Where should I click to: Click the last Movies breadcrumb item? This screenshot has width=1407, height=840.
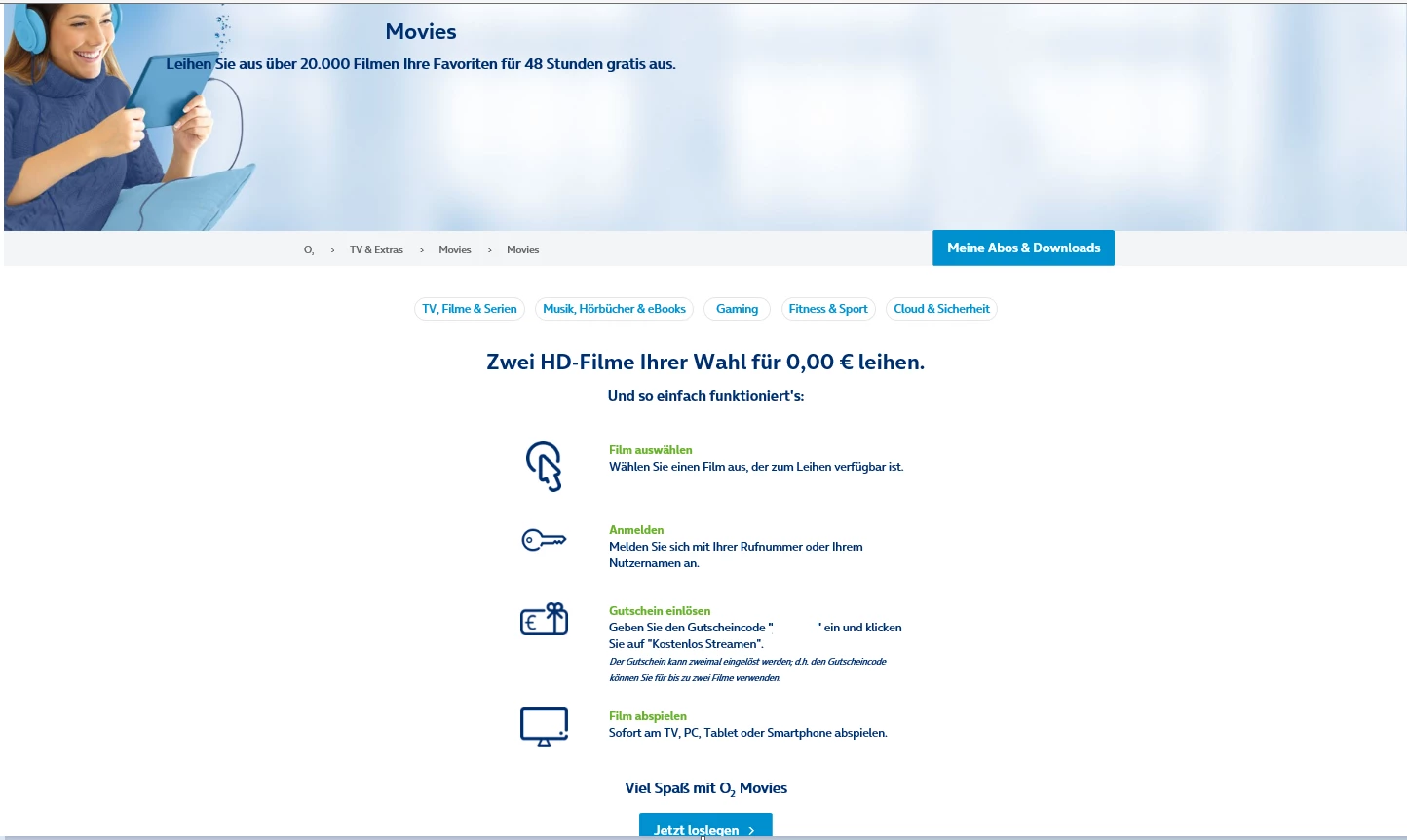click(522, 250)
